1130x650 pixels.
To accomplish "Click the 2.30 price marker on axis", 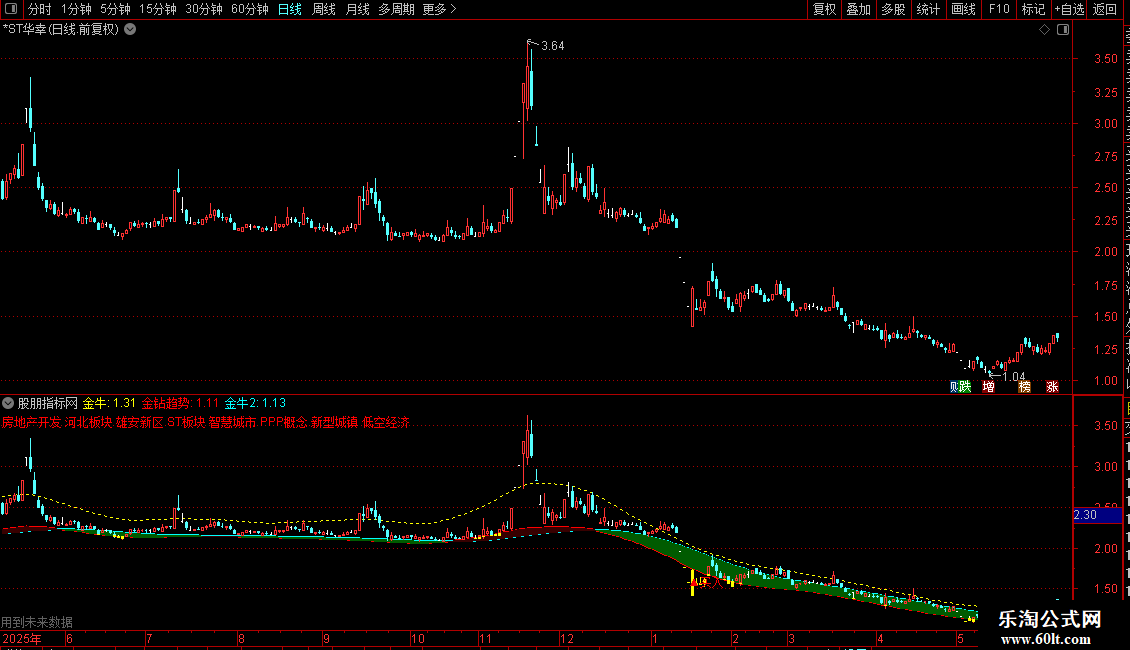I will pyautogui.click(x=1097, y=515).
